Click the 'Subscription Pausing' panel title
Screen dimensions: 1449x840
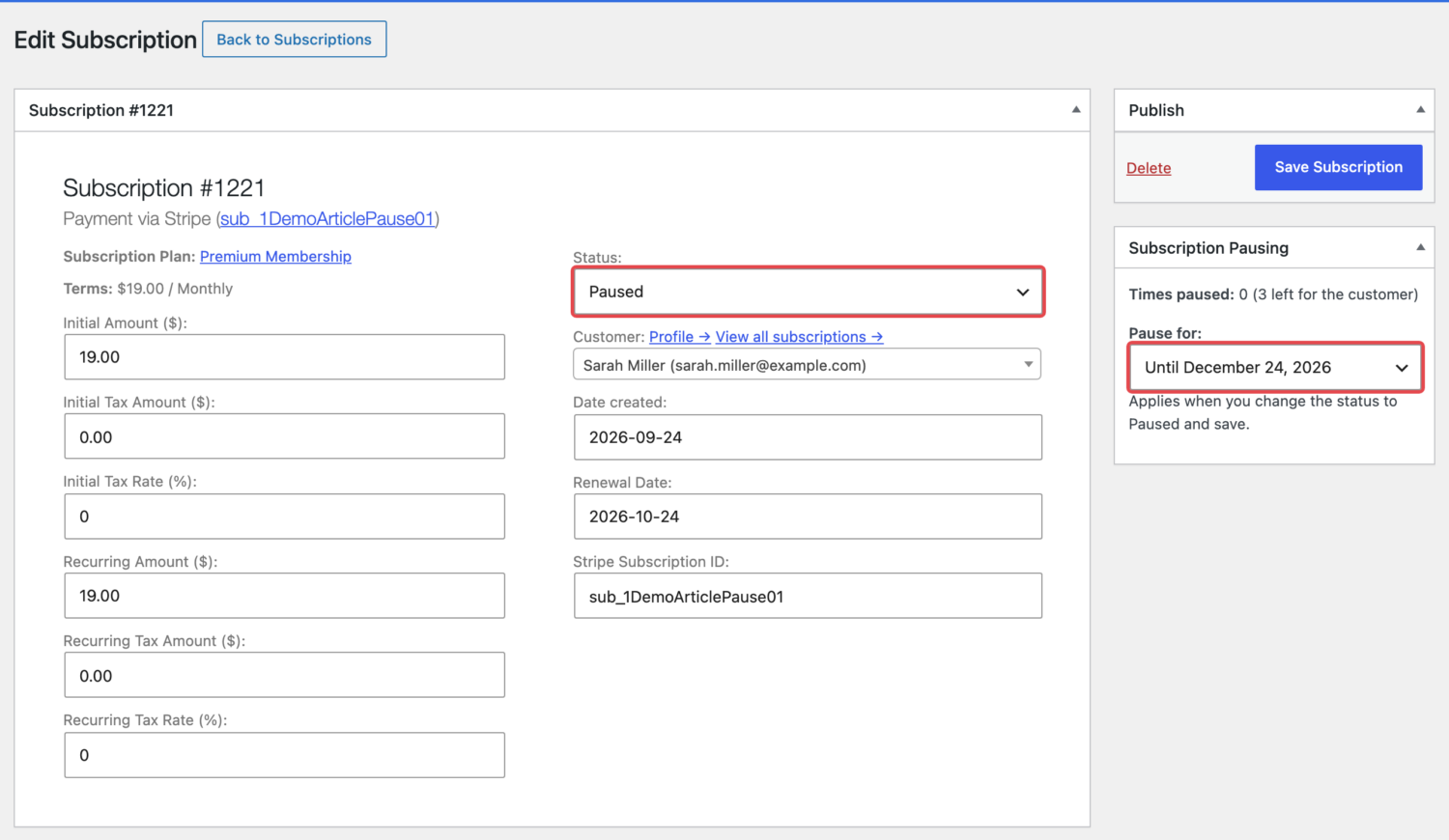coord(1208,248)
